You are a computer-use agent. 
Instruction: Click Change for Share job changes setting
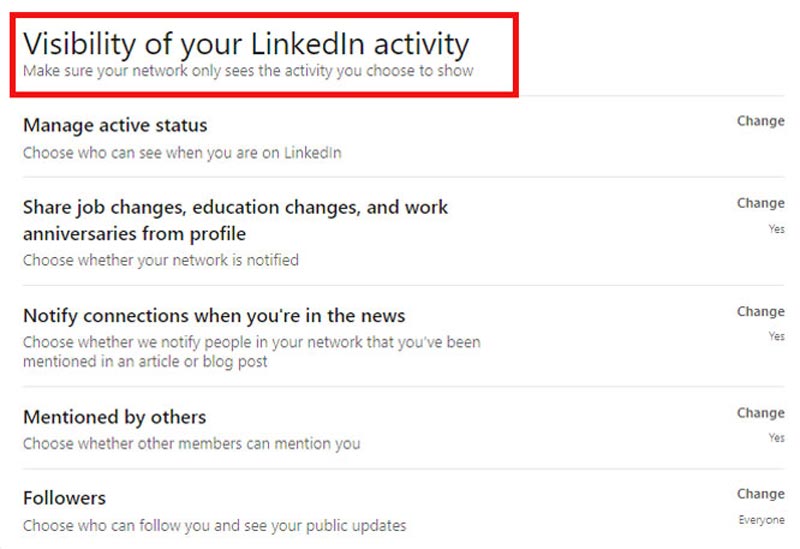(760, 203)
